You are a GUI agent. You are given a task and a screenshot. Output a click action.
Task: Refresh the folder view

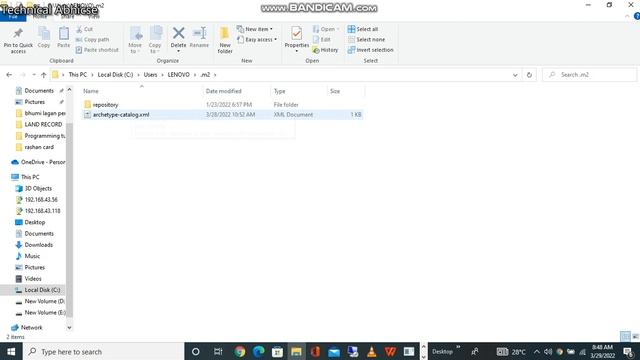[529, 75]
